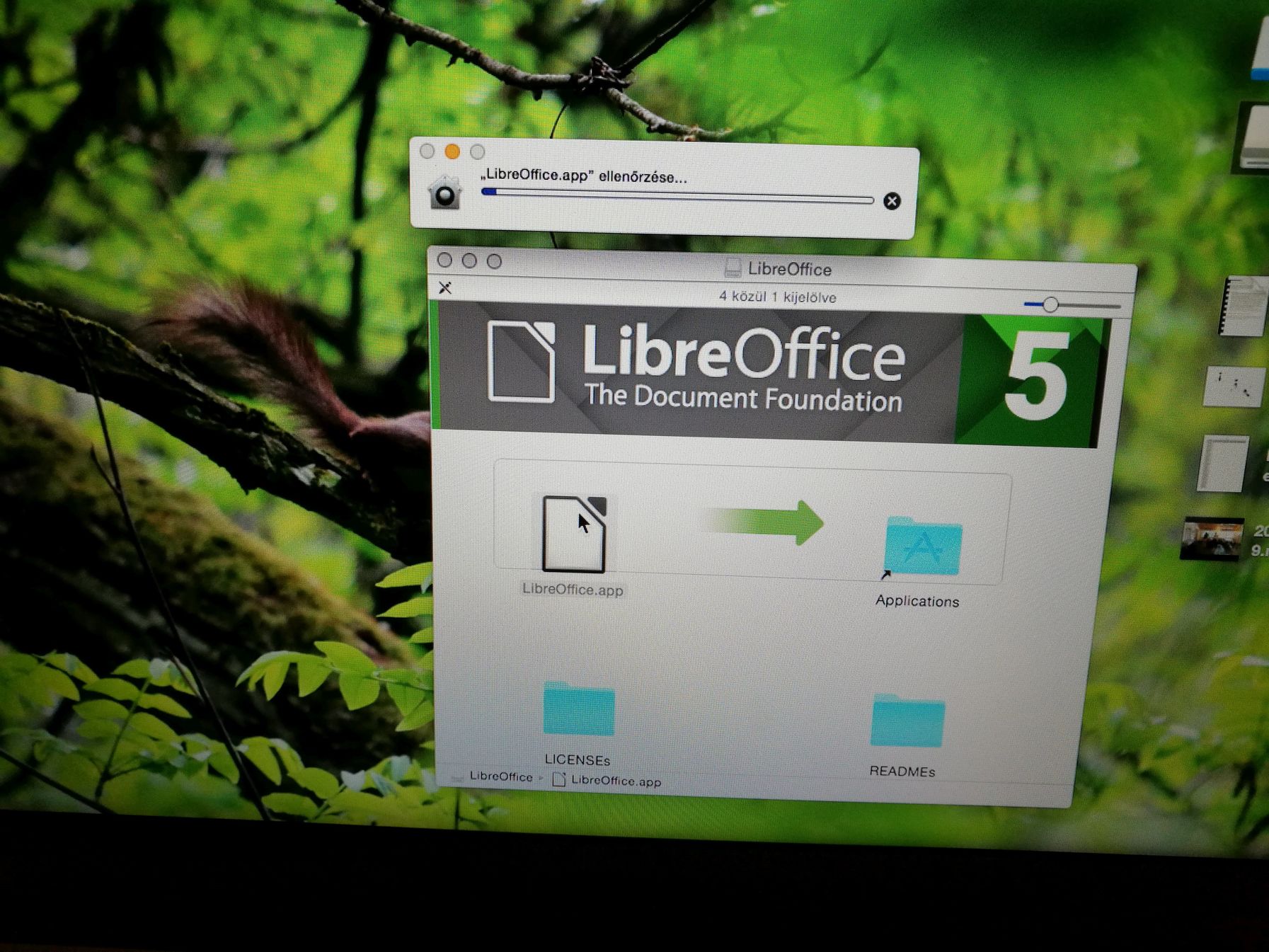Close the LibreOffice Finder window

click(445, 260)
